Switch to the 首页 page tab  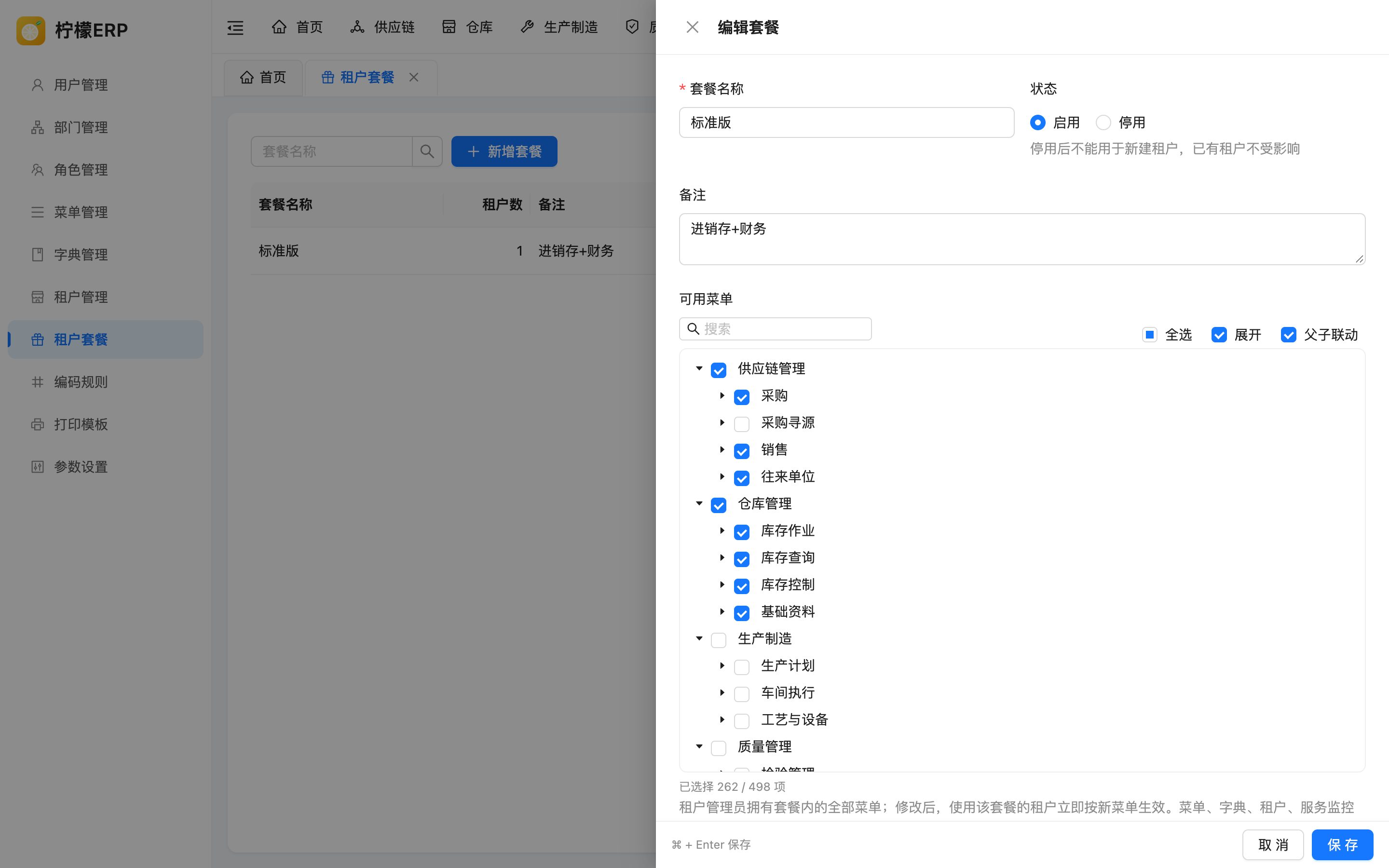[263, 78]
